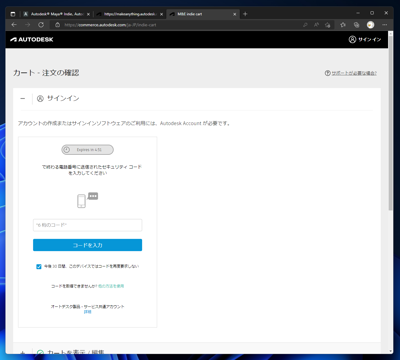This screenshot has height=360, width=400.
Task: Click the 6-digit code input field
Action: [x=87, y=225]
